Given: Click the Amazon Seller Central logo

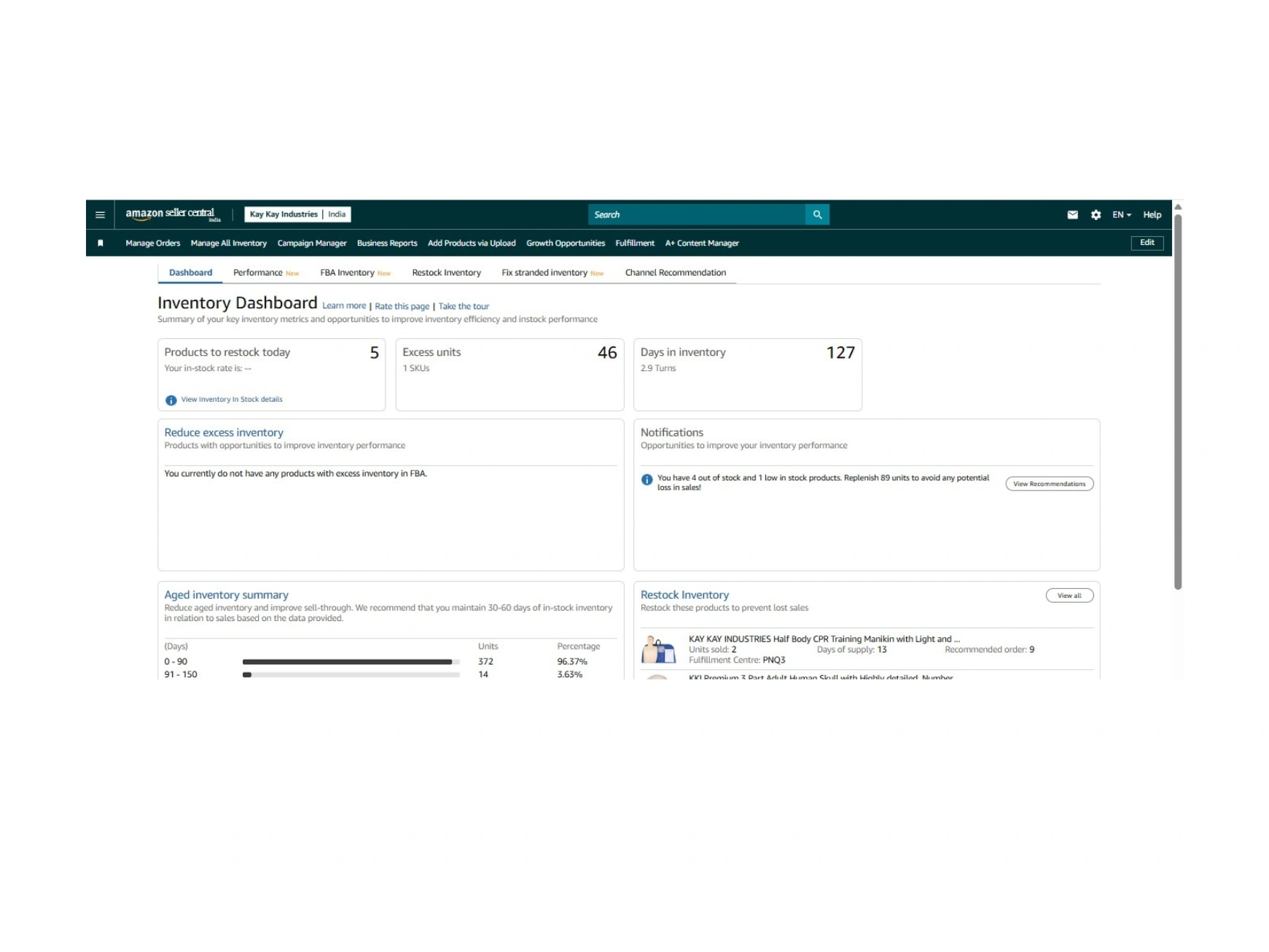Looking at the screenshot, I should (x=173, y=214).
